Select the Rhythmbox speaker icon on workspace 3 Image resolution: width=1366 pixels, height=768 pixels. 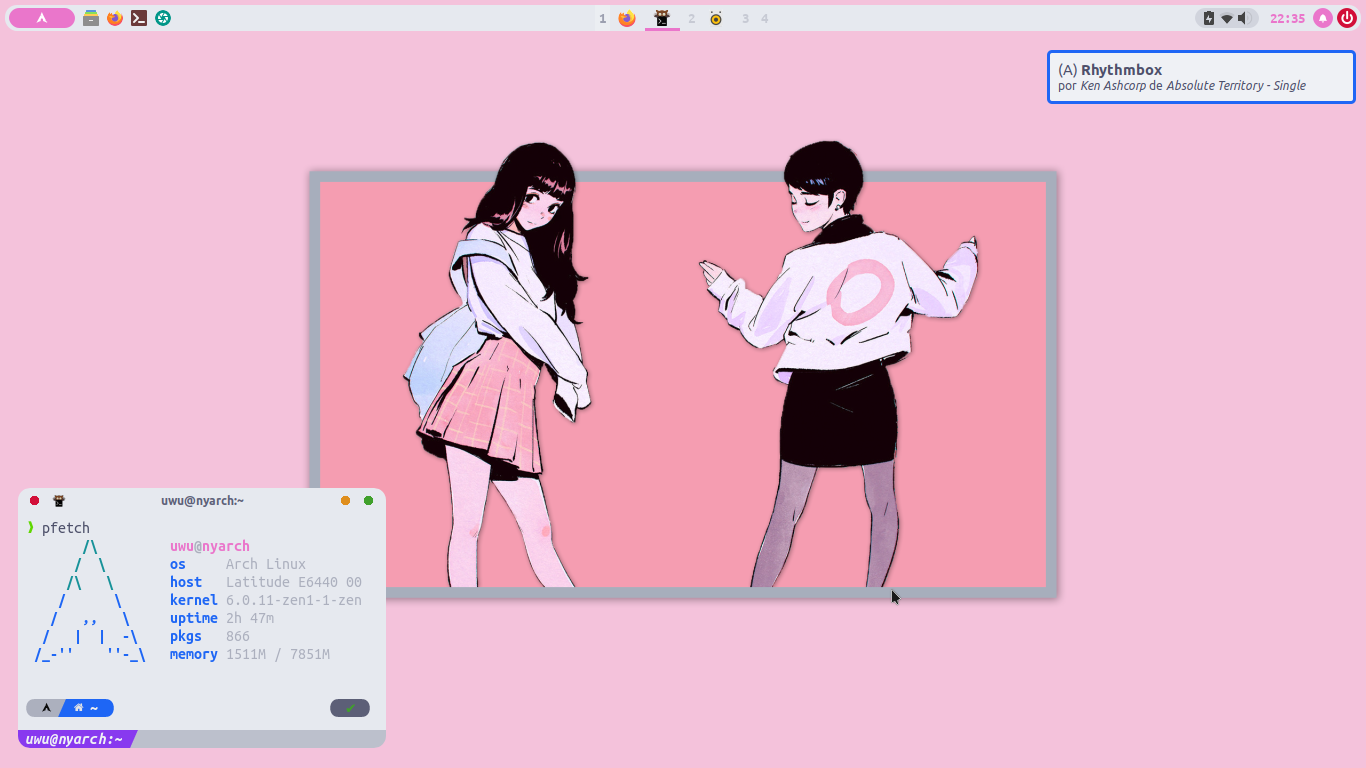(716, 17)
